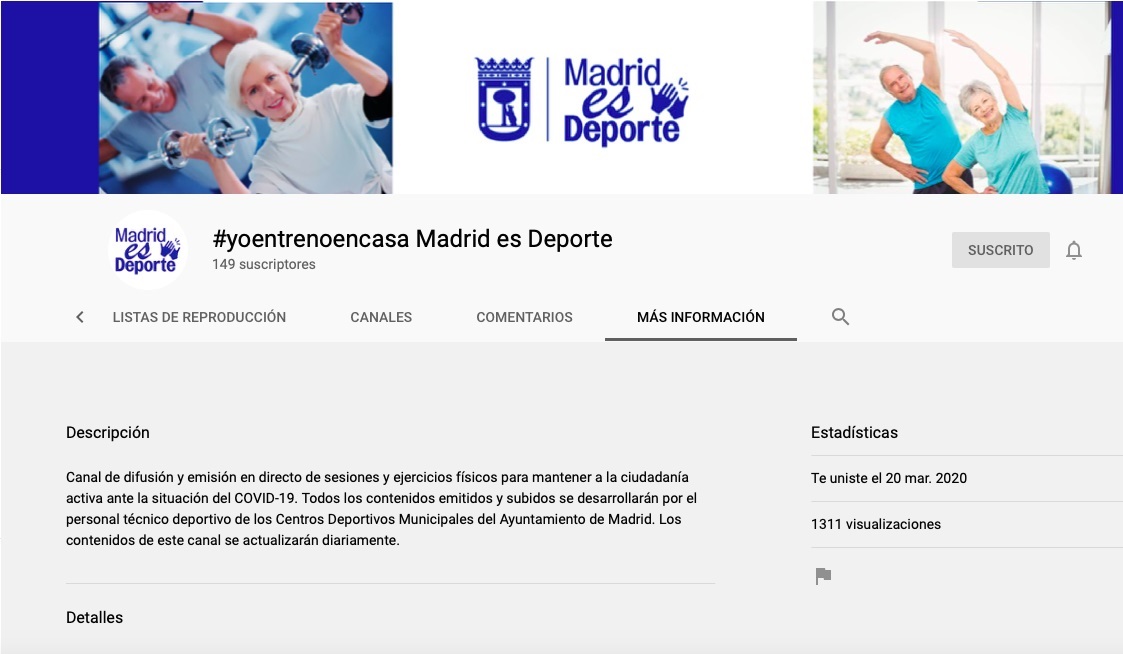Click the Detalles section heading
This screenshot has width=1123, height=654.
(x=94, y=618)
